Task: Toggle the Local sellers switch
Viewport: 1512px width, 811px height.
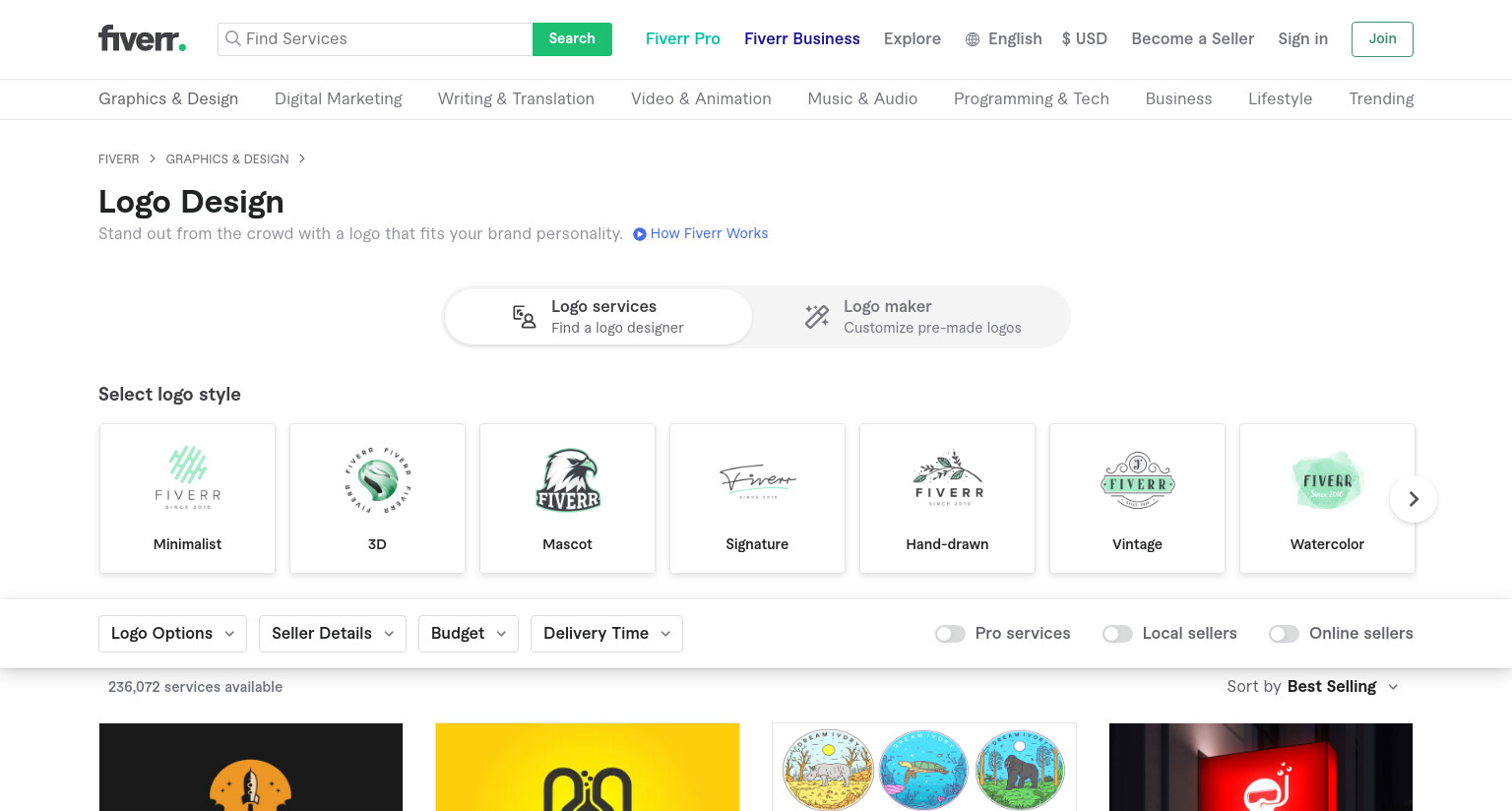Action: click(x=1117, y=634)
